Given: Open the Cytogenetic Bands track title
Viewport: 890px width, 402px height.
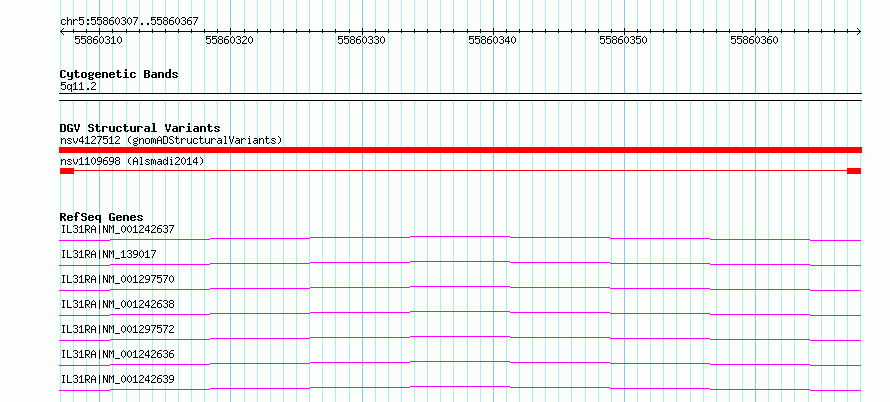Looking at the screenshot, I should point(119,74).
